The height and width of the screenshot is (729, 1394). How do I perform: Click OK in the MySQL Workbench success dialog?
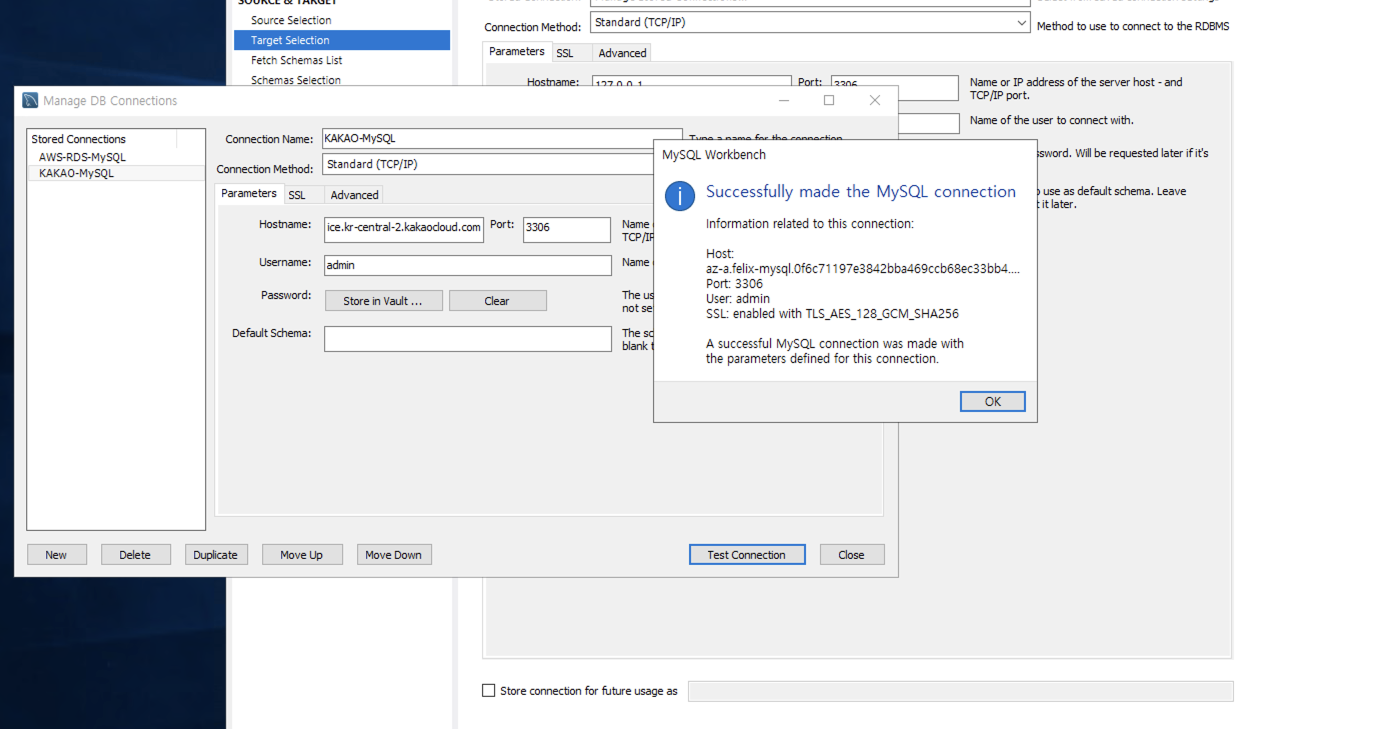(x=992, y=401)
